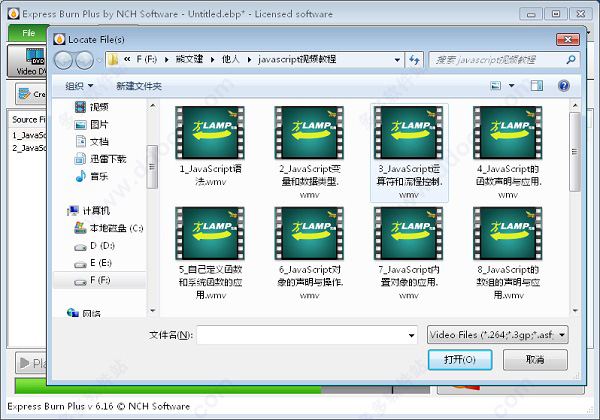Open the File tab in Express Burn
The image size is (600, 420).
click(28, 33)
